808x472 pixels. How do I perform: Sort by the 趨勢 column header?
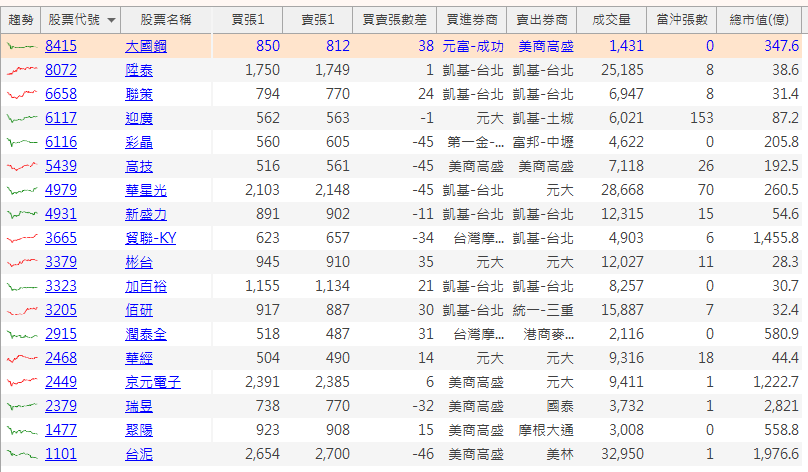click(x=21, y=20)
